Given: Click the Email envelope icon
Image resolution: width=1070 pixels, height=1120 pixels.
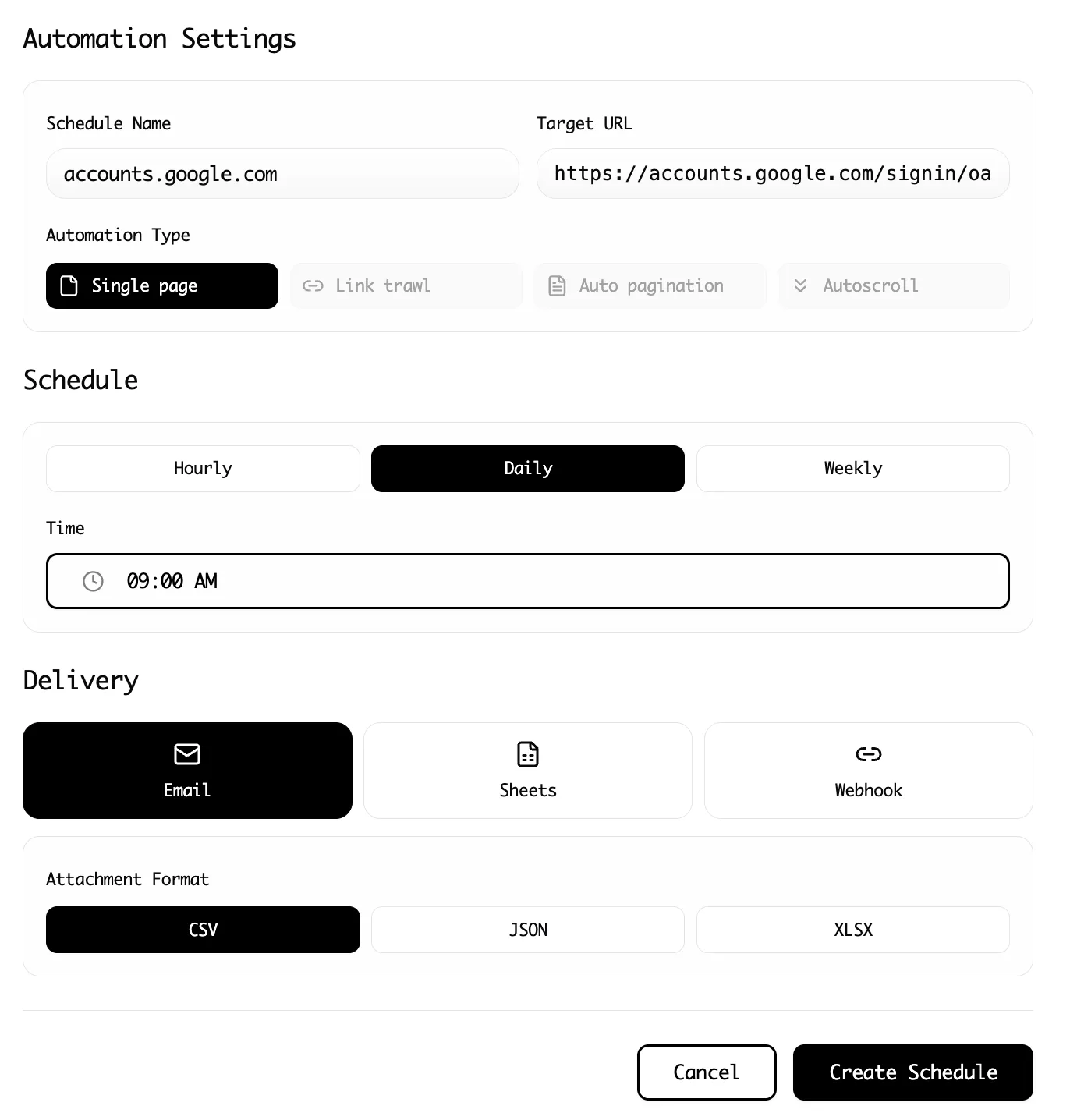Looking at the screenshot, I should pos(187,754).
